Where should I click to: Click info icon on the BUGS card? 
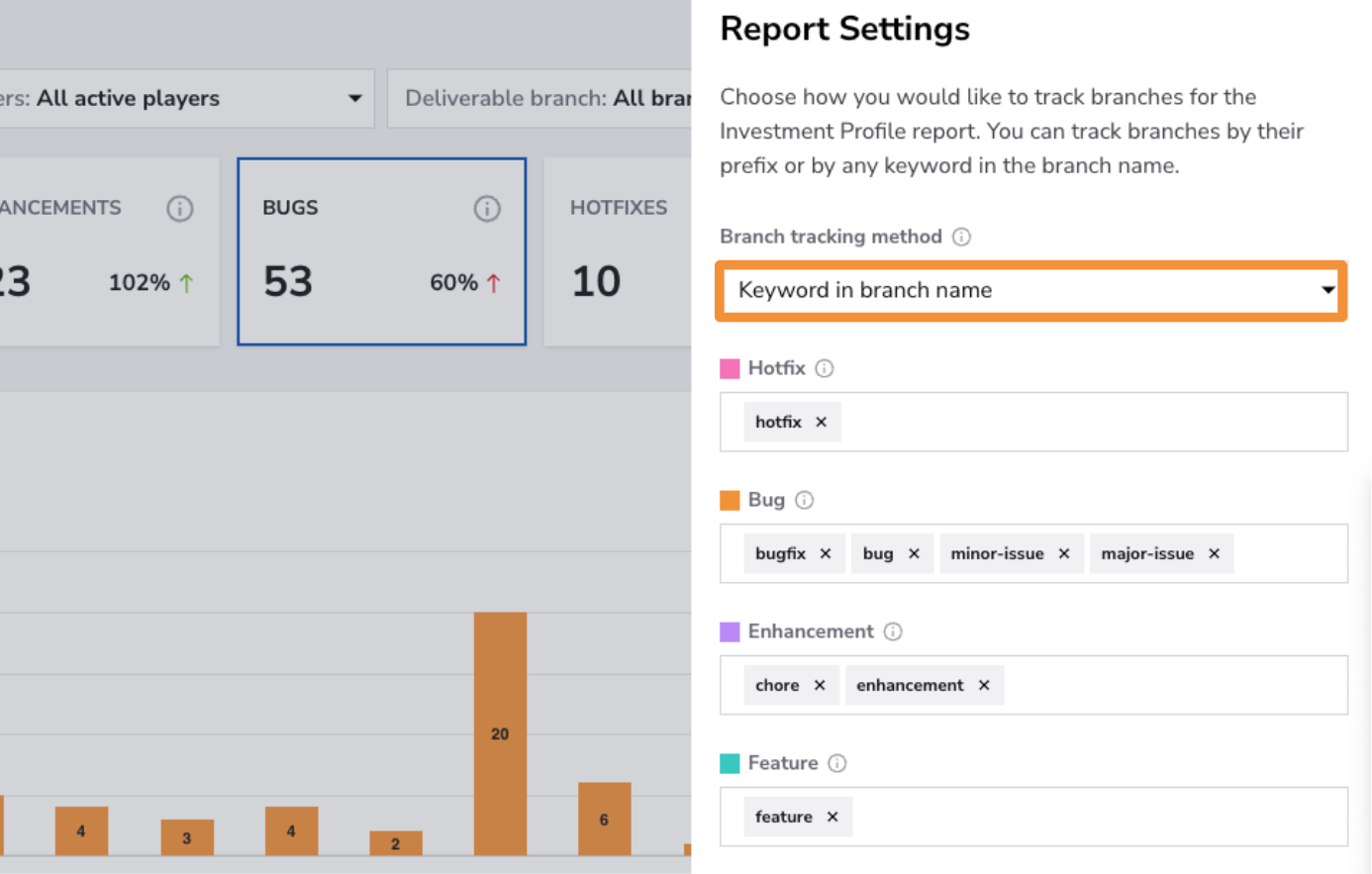487,209
